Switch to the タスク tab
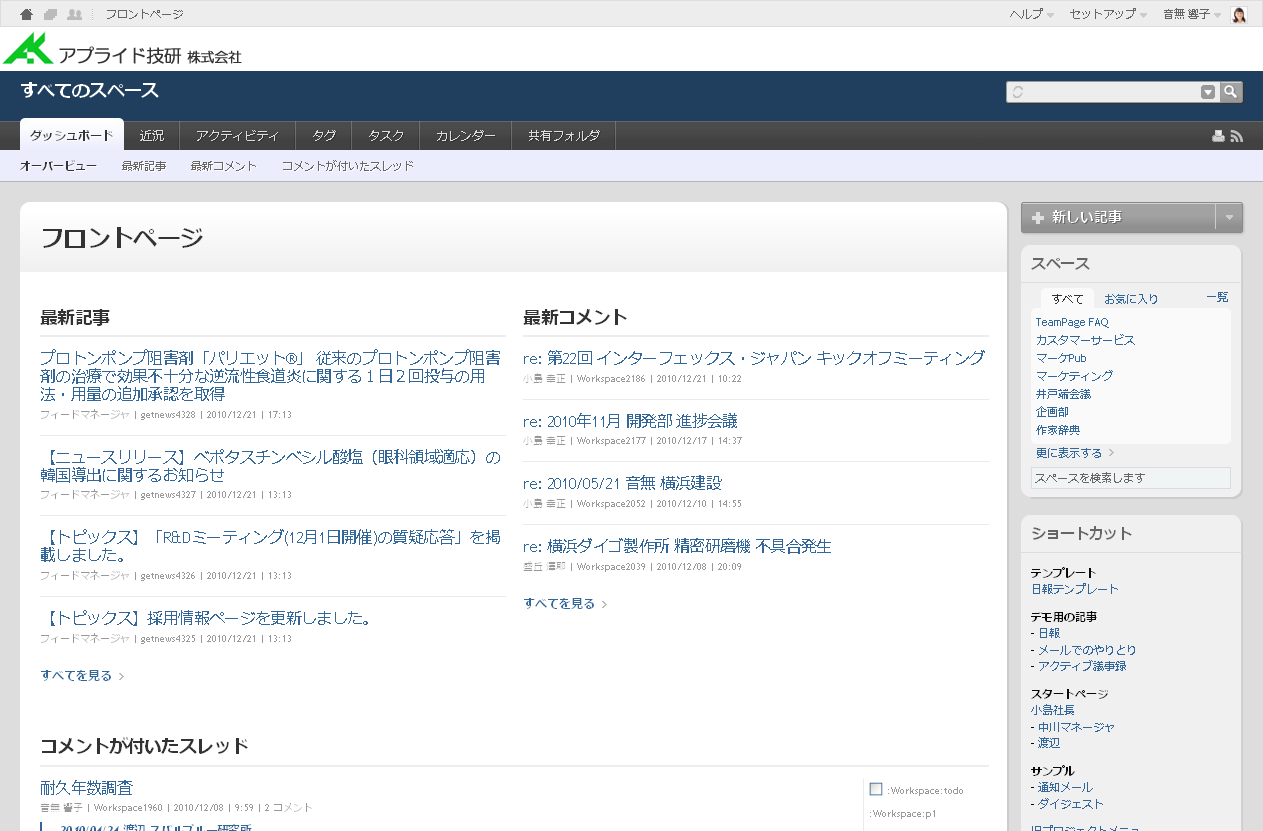The height and width of the screenshot is (831, 1263). tap(386, 136)
